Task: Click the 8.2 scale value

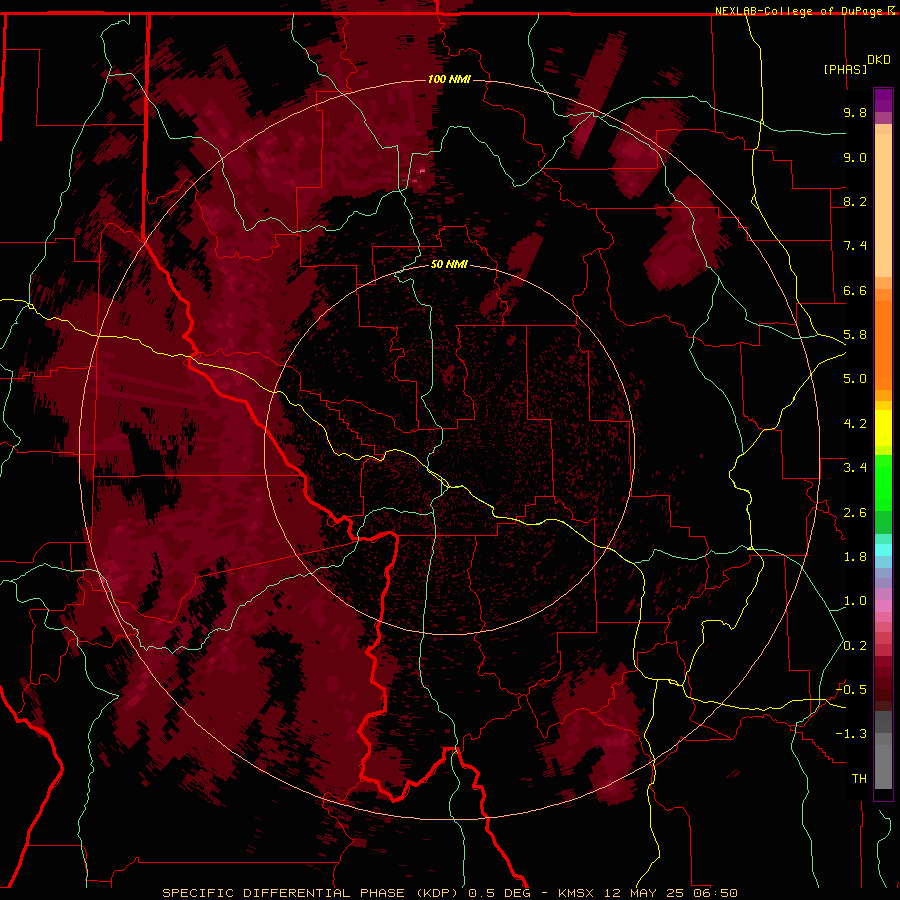Action: [855, 201]
